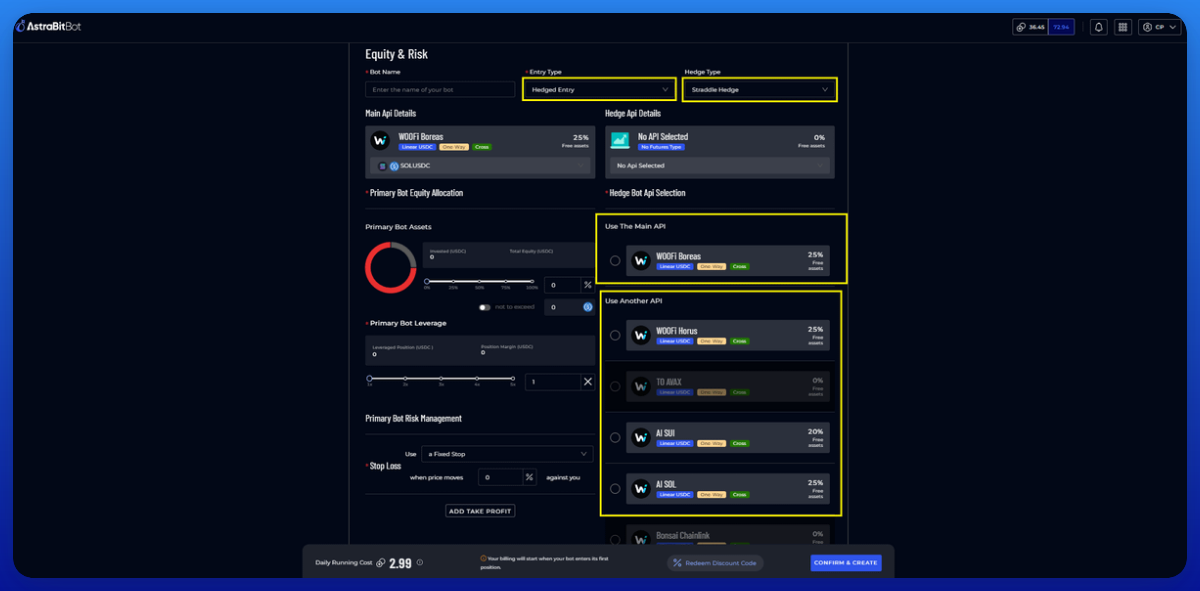Viewport: 1200px width, 591px height.
Task: Click the AstraBitBot logo
Action: (48, 27)
